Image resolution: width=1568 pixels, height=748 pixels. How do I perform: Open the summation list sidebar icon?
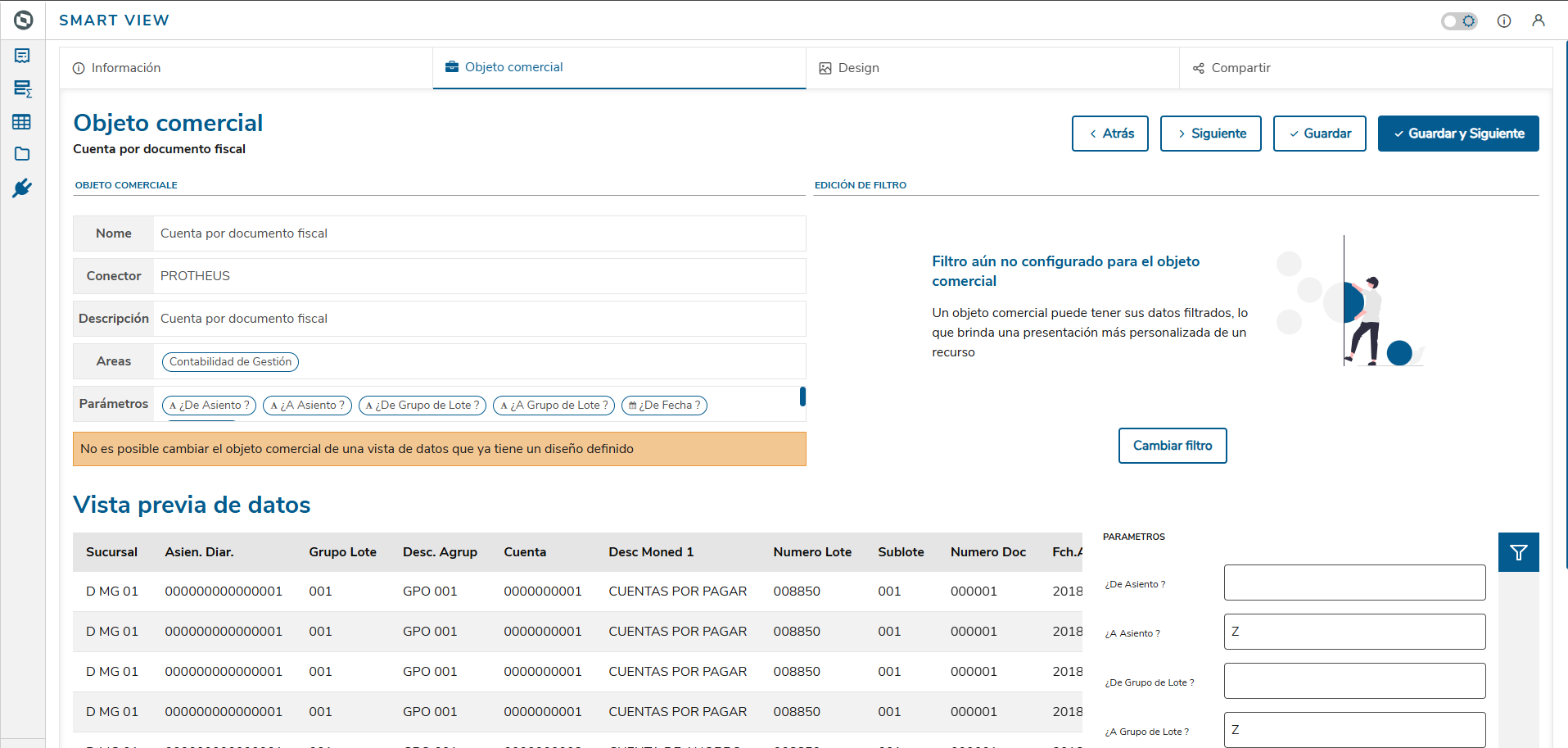tap(22, 88)
